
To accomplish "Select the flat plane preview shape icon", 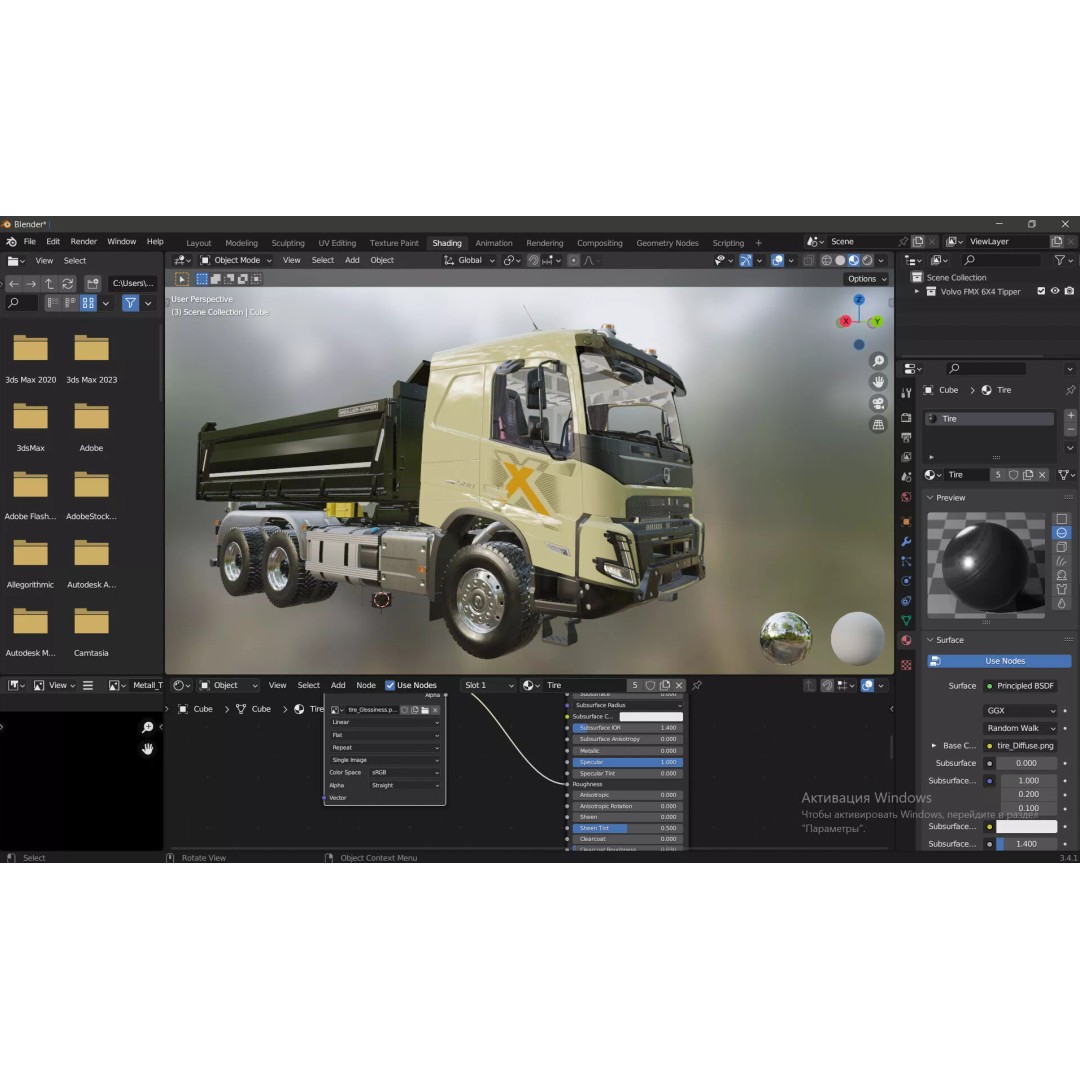I will (1061, 519).
